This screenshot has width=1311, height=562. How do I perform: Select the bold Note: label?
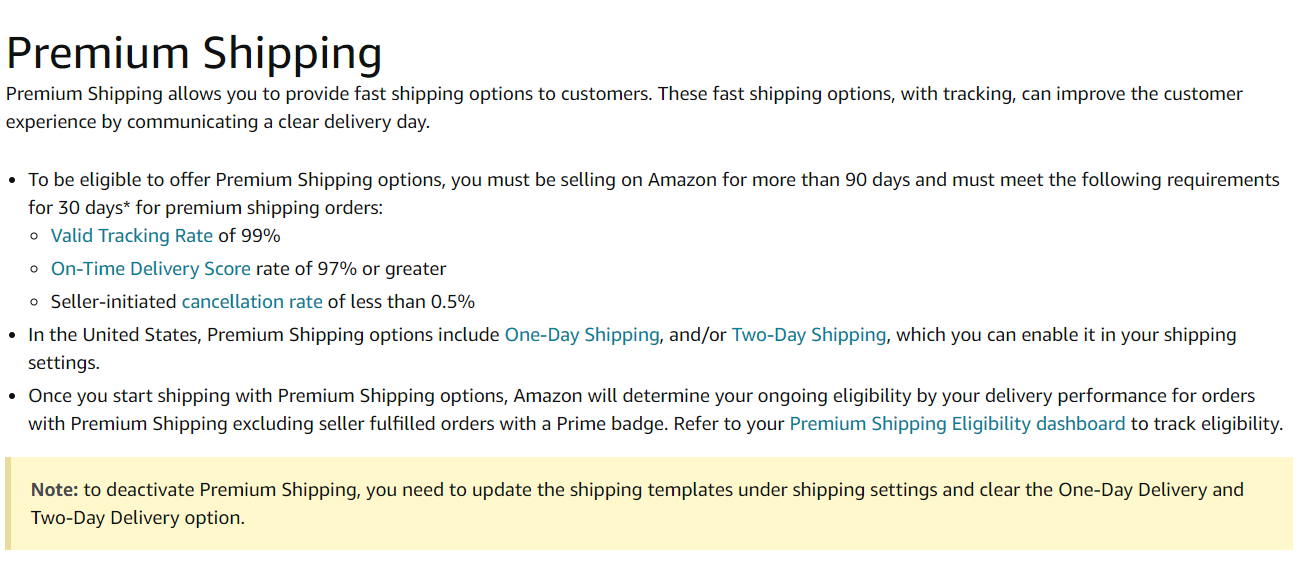[55, 490]
